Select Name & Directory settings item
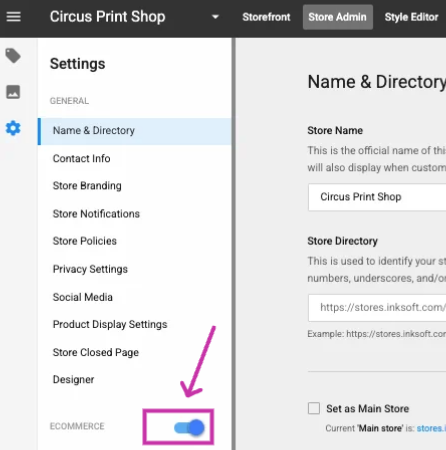This screenshot has width=446, height=450. coord(134,131)
